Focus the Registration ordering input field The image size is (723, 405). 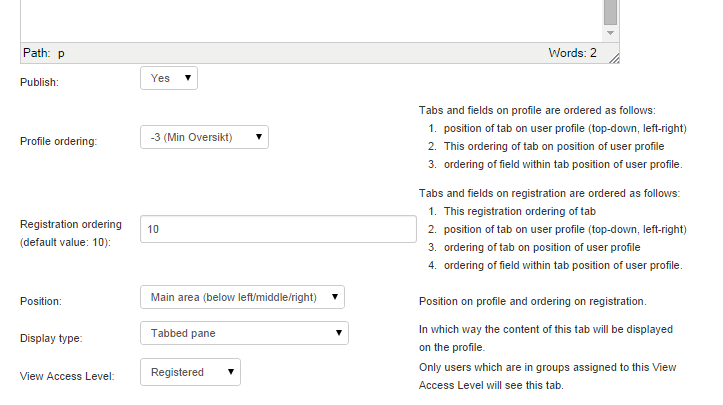click(278, 229)
